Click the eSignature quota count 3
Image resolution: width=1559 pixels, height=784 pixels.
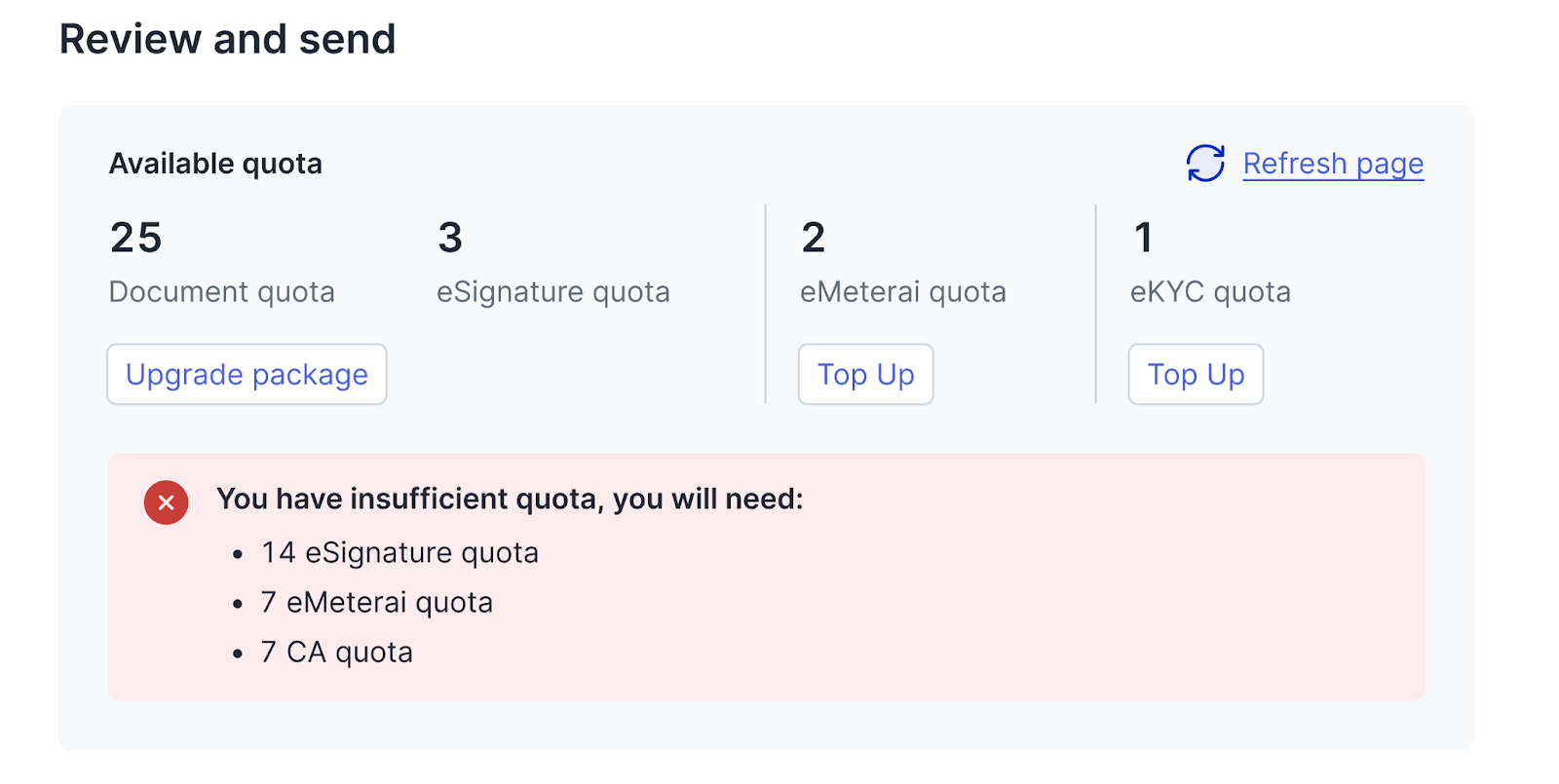[x=450, y=238]
